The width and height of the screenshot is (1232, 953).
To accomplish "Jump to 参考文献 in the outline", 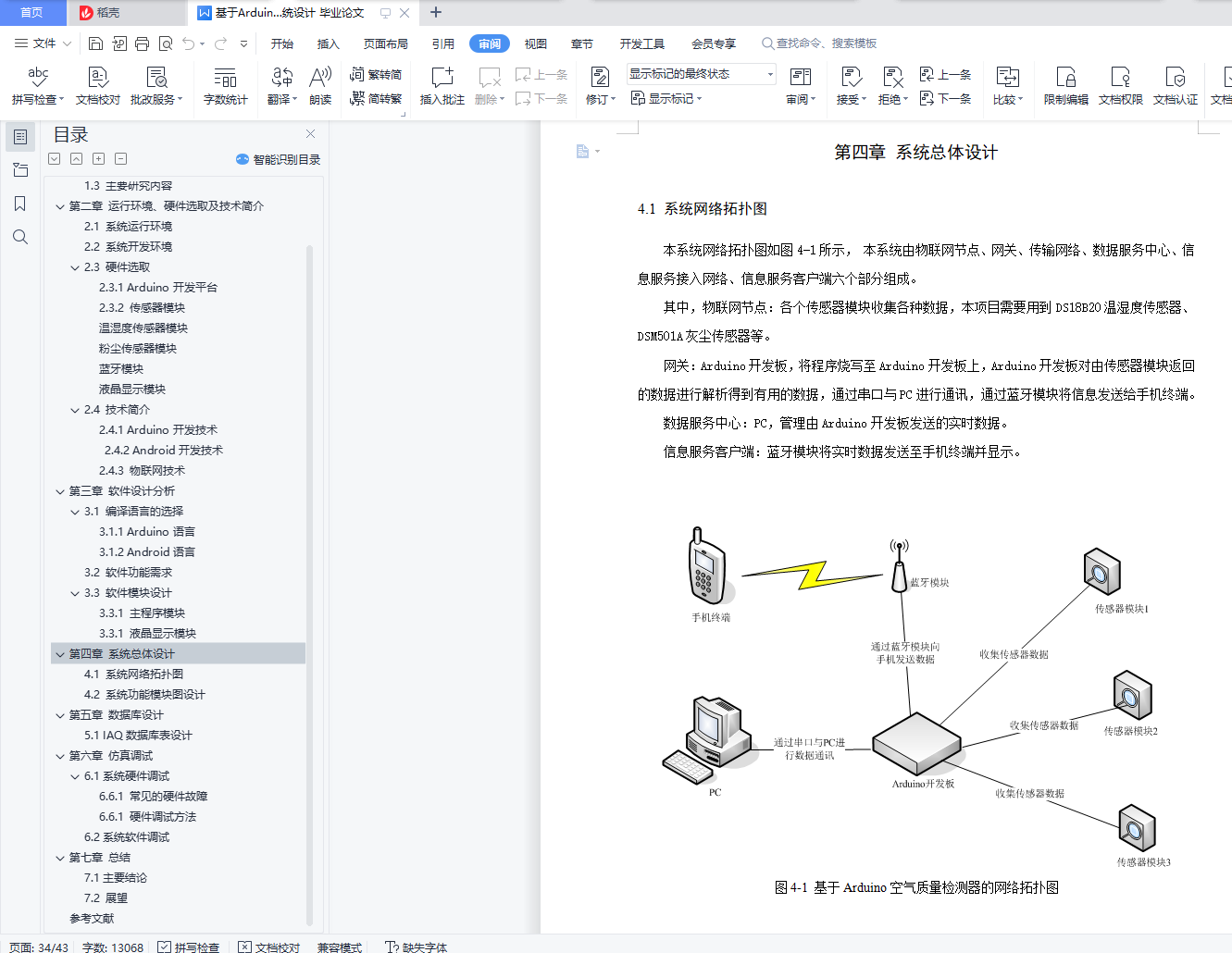I will click(92, 919).
